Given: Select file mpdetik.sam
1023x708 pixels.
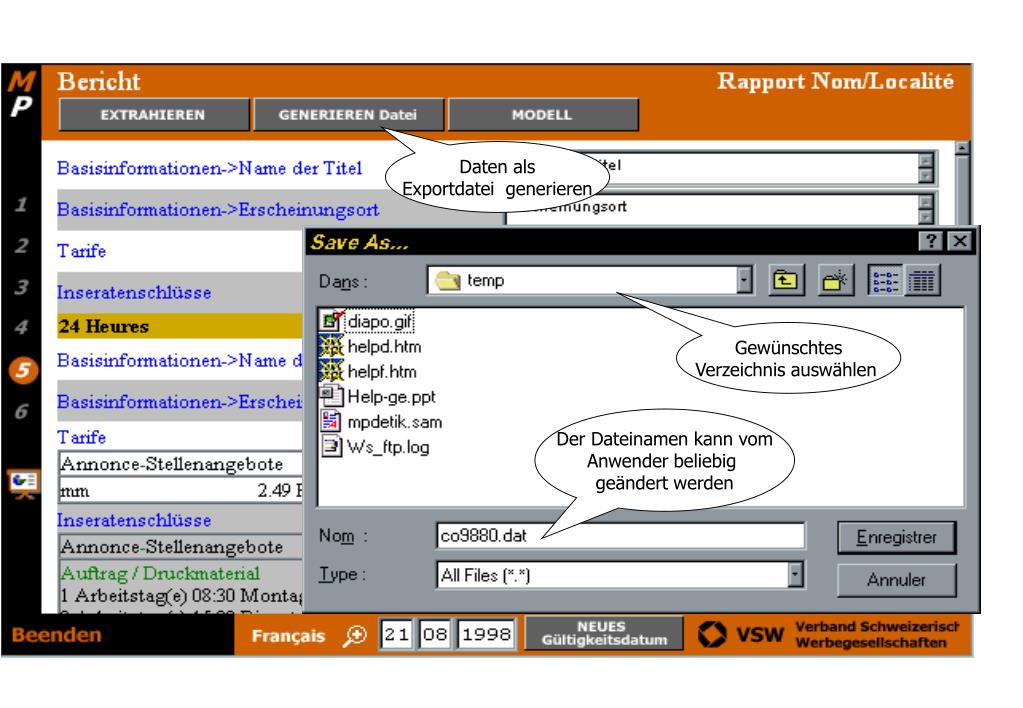Looking at the screenshot, I should coord(394,422).
